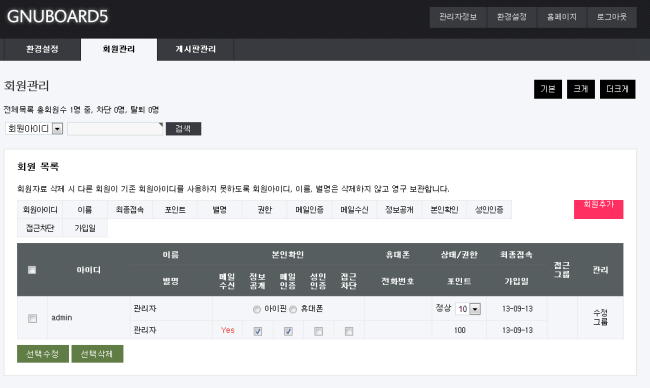This screenshot has height=388, width=650.
Task: Set font size with 기본 button
Action: (548, 89)
